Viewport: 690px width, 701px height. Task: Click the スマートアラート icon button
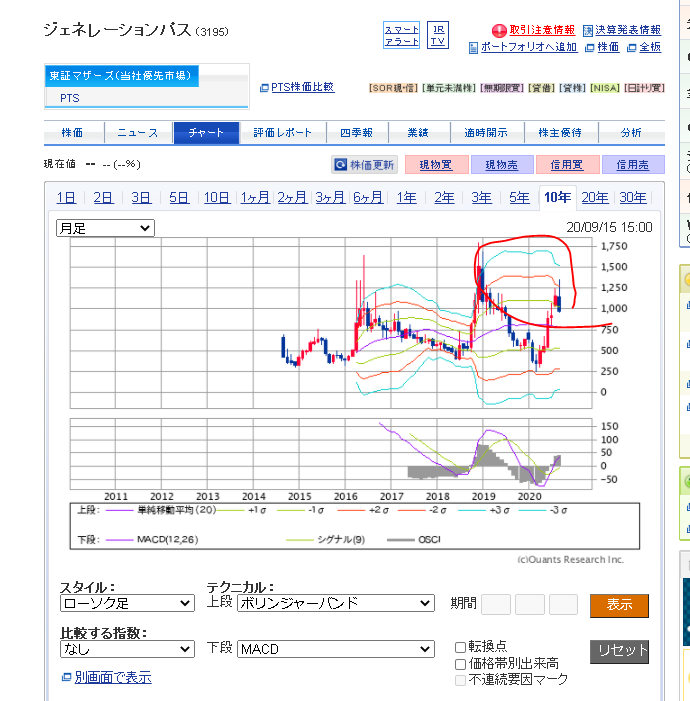pyautogui.click(x=401, y=35)
